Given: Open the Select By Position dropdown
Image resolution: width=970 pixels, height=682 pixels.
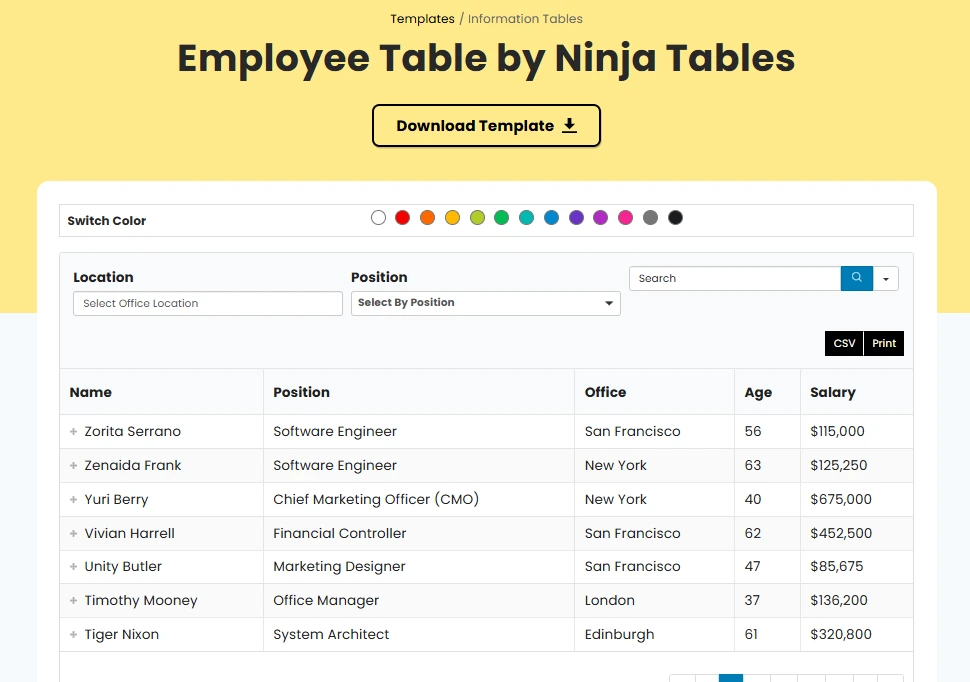Looking at the screenshot, I should [486, 303].
